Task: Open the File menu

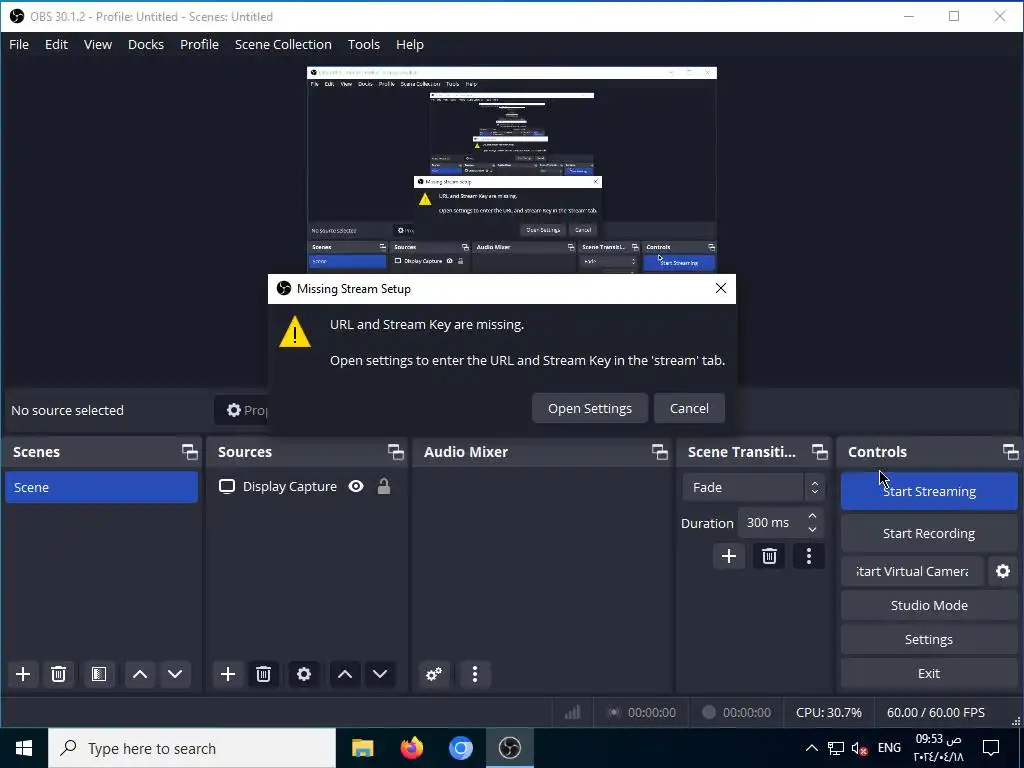Action: [19, 44]
